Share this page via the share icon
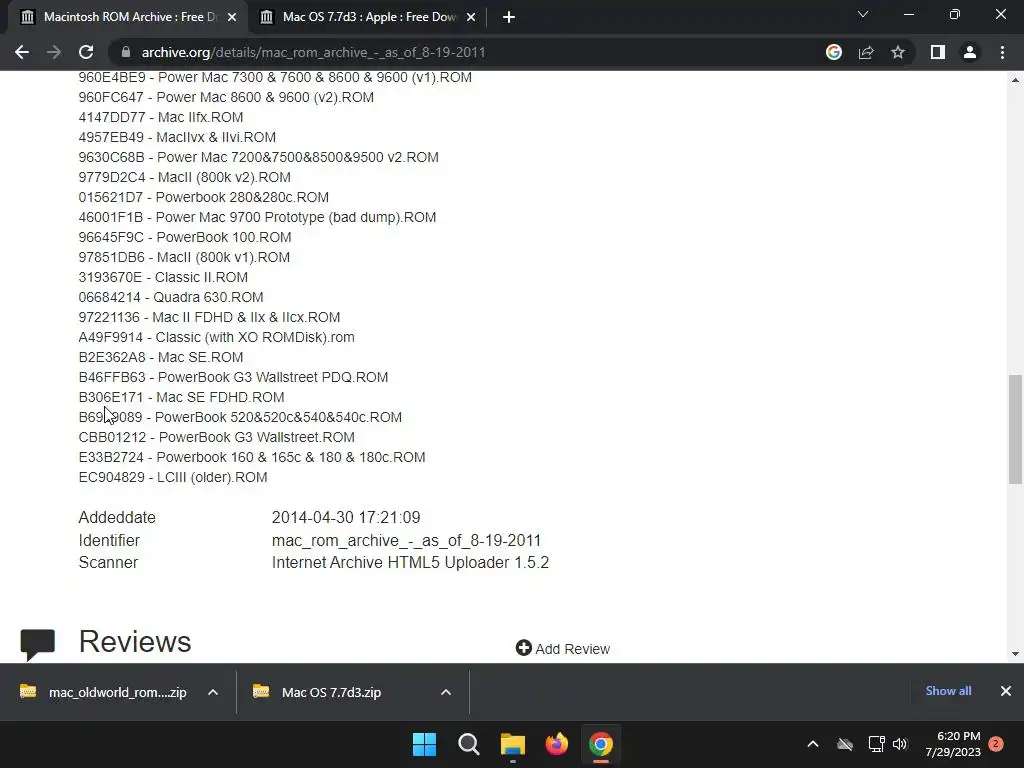 866,52
